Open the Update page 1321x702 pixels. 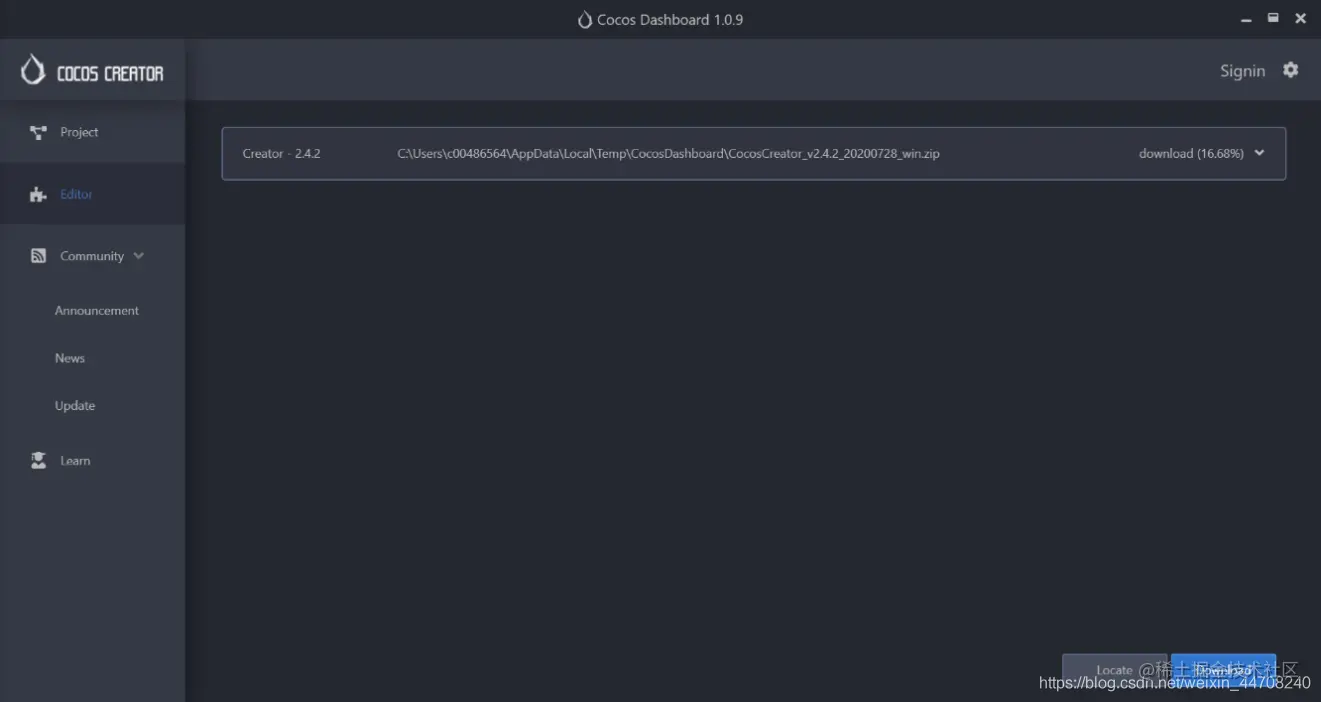pos(75,406)
